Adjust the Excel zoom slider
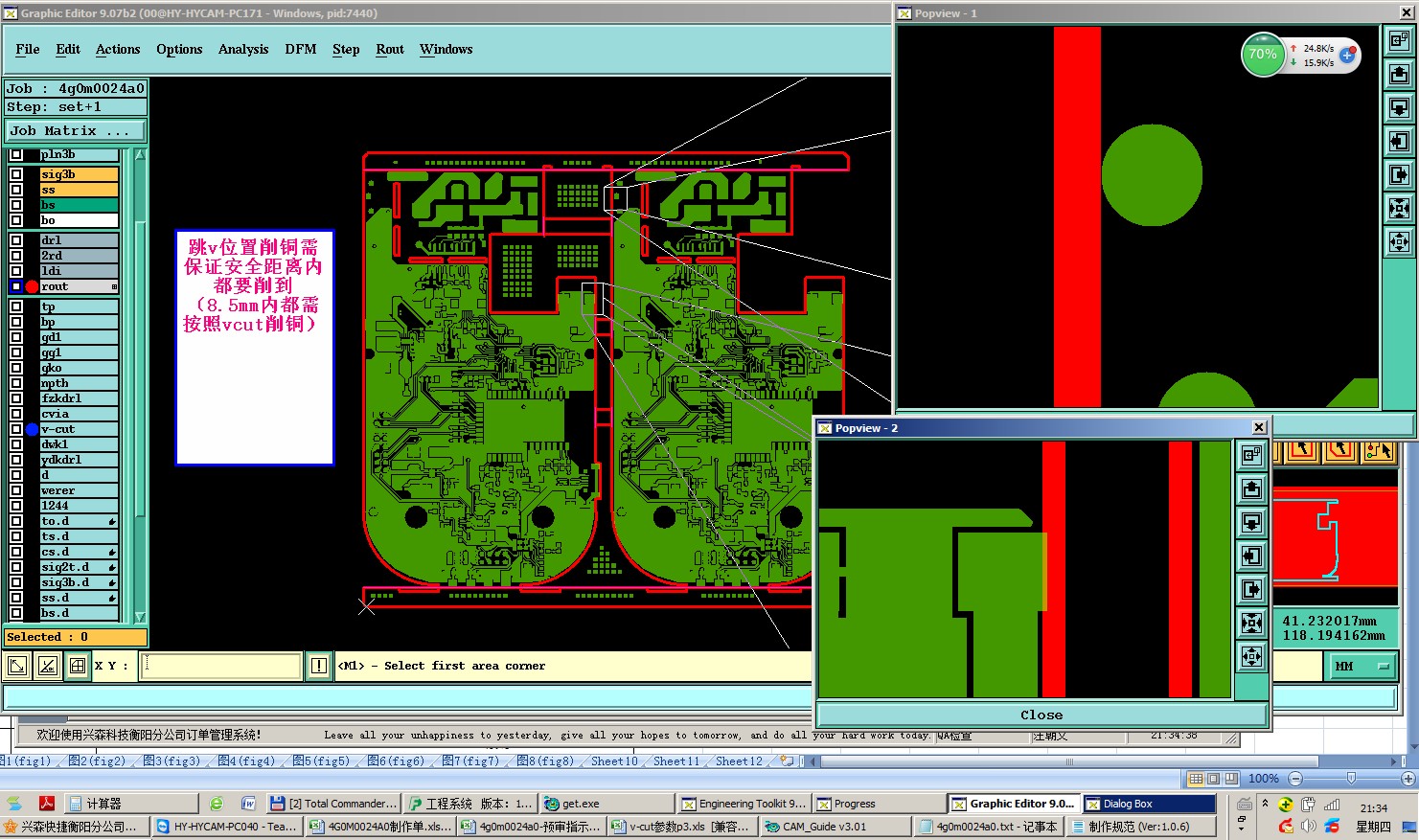Image resolution: width=1419 pixels, height=840 pixels. pyautogui.click(x=1351, y=779)
